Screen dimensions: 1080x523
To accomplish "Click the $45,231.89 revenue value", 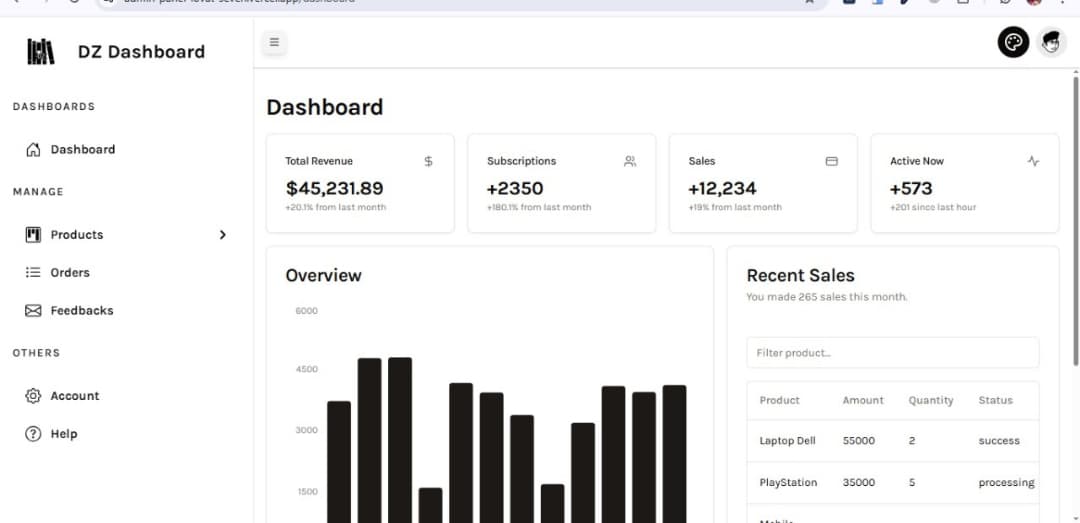I will [334, 188].
